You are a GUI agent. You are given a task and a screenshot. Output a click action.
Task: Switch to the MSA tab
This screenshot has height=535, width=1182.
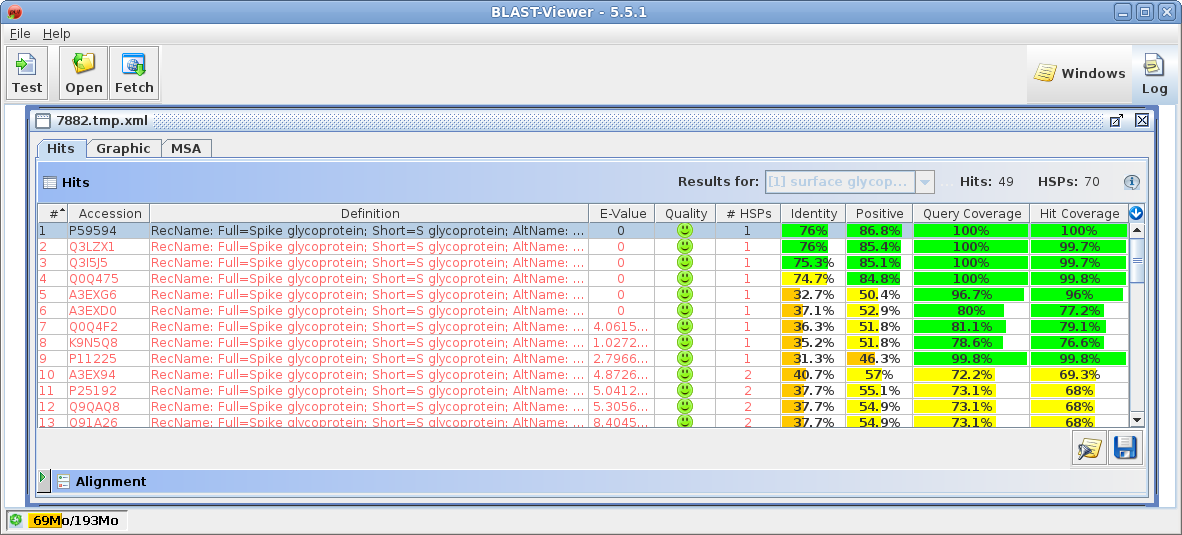[x=186, y=148]
